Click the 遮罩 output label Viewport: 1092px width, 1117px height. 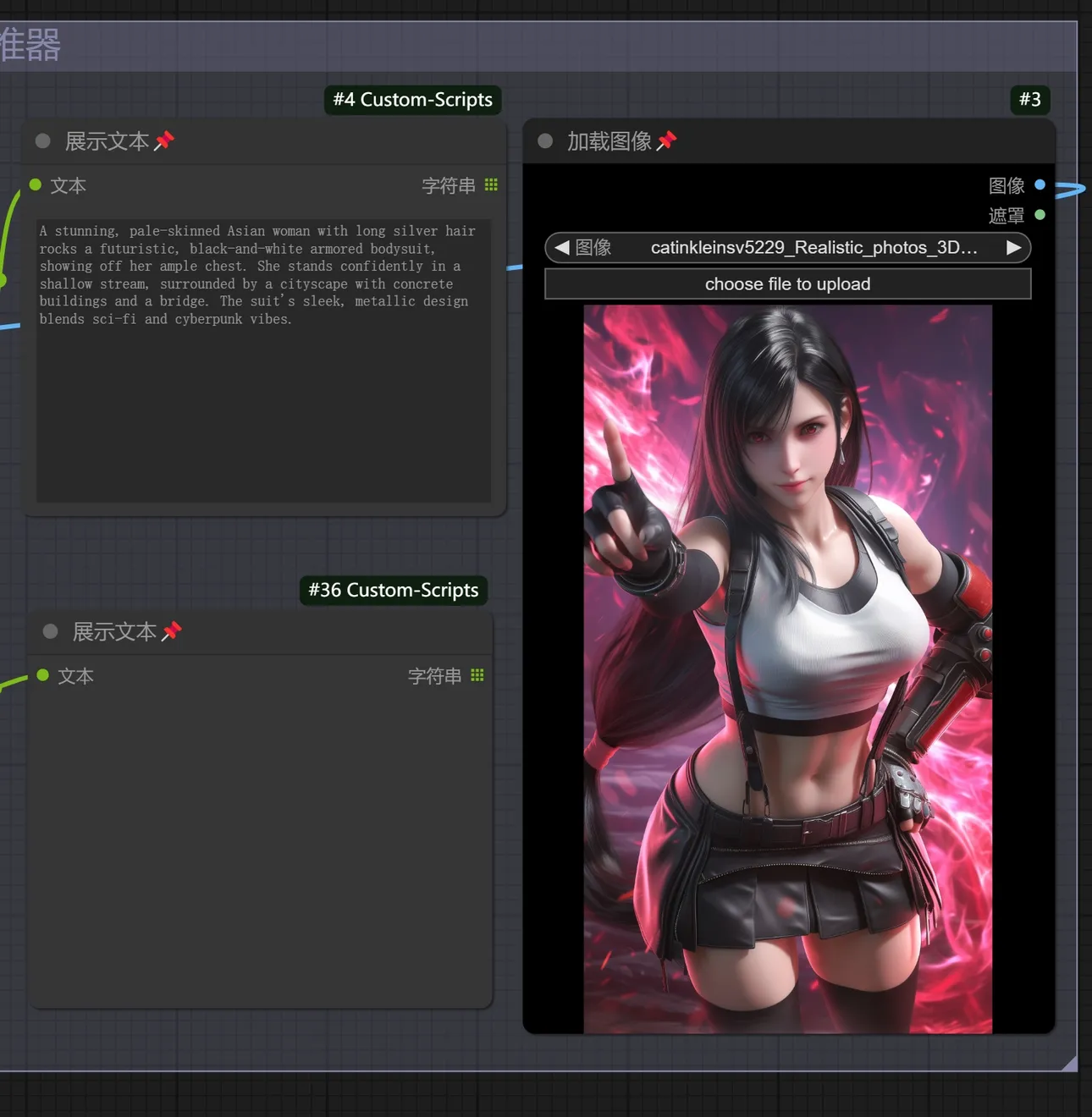point(1007,216)
